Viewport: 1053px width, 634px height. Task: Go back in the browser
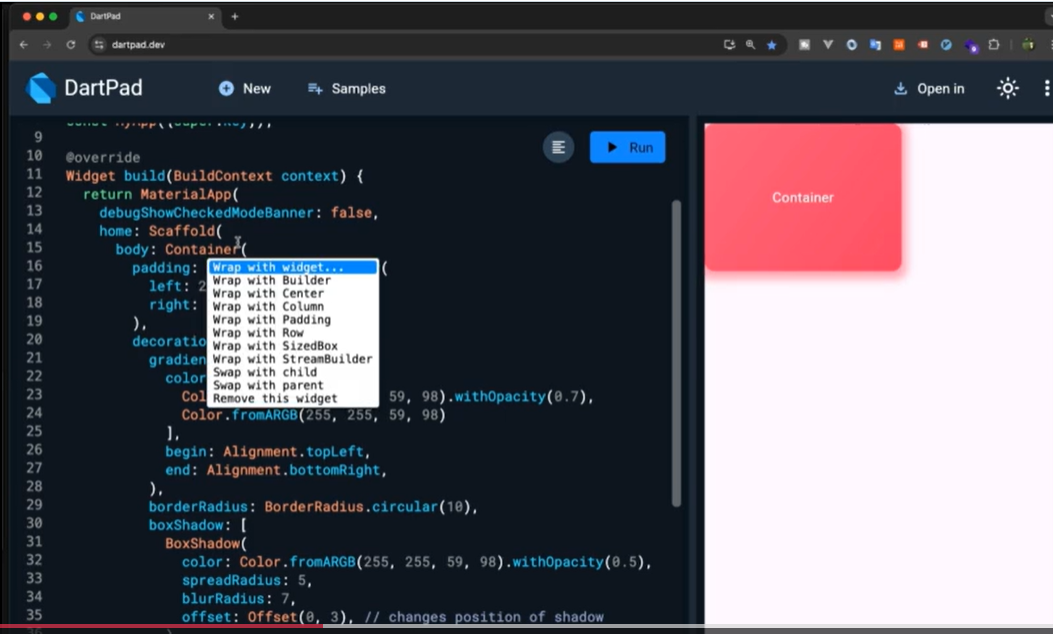[24, 44]
